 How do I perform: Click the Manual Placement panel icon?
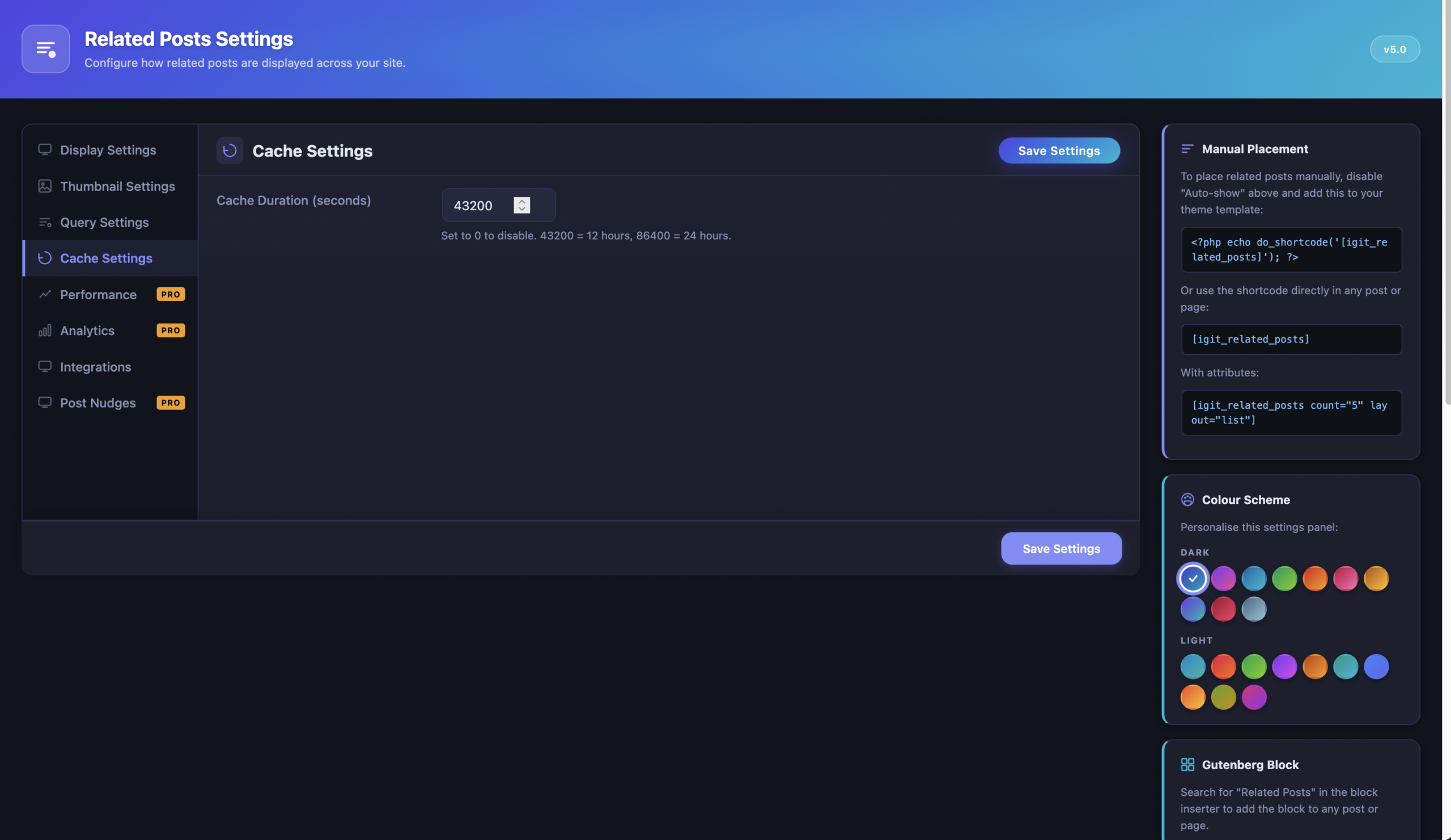[1187, 149]
